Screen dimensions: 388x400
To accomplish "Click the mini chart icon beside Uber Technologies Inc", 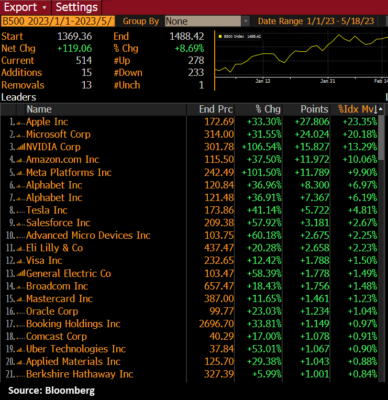I will coord(21,350).
